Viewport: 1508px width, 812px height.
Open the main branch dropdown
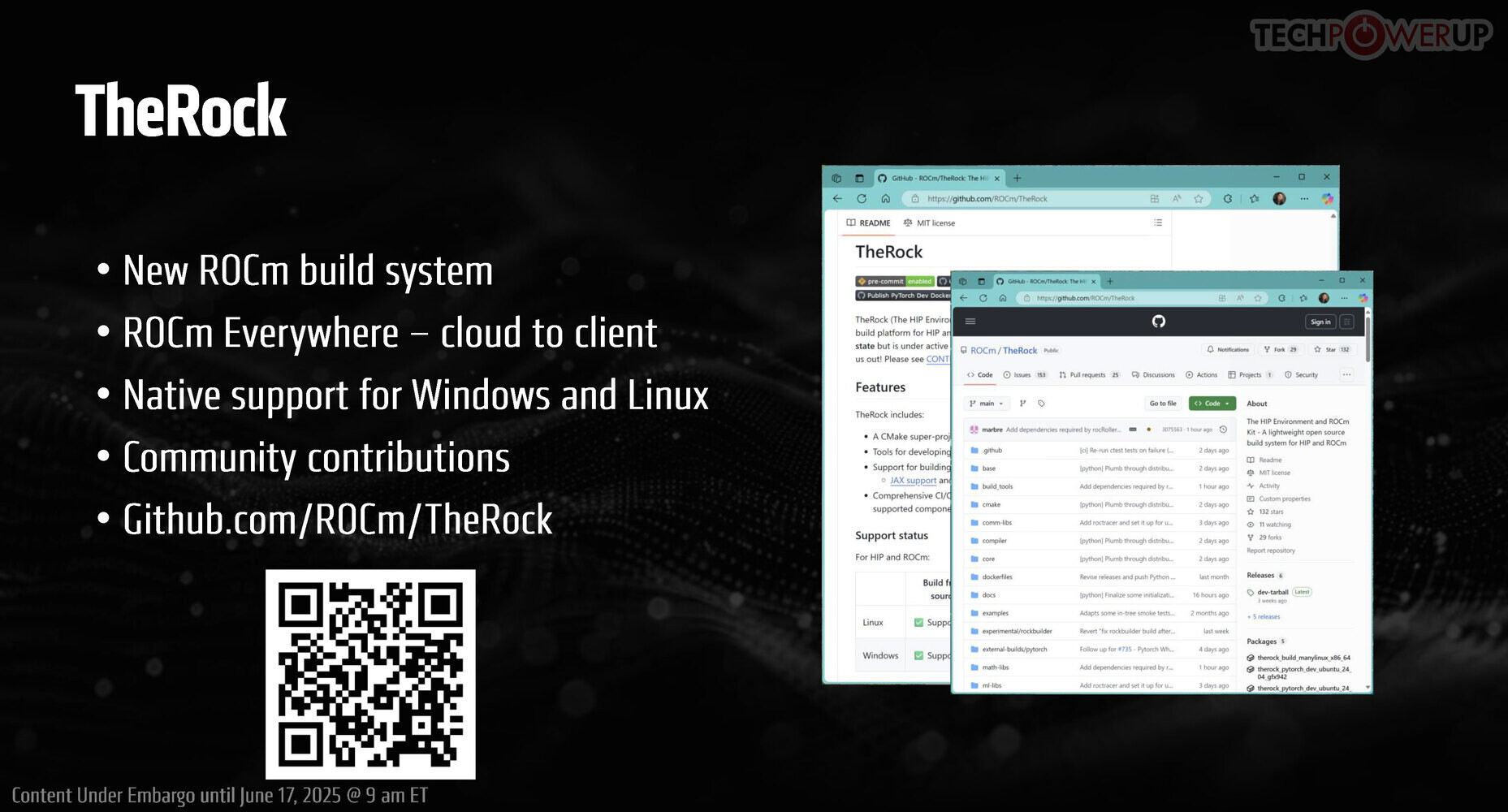pyautogui.click(x=987, y=404)
